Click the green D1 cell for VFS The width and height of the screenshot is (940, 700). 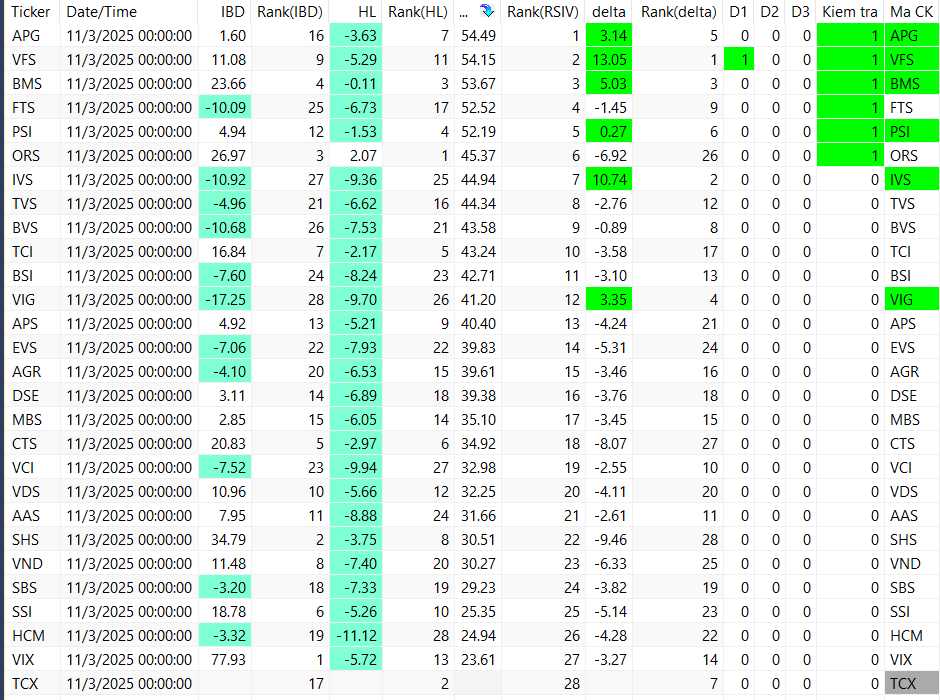coord(739,60)
